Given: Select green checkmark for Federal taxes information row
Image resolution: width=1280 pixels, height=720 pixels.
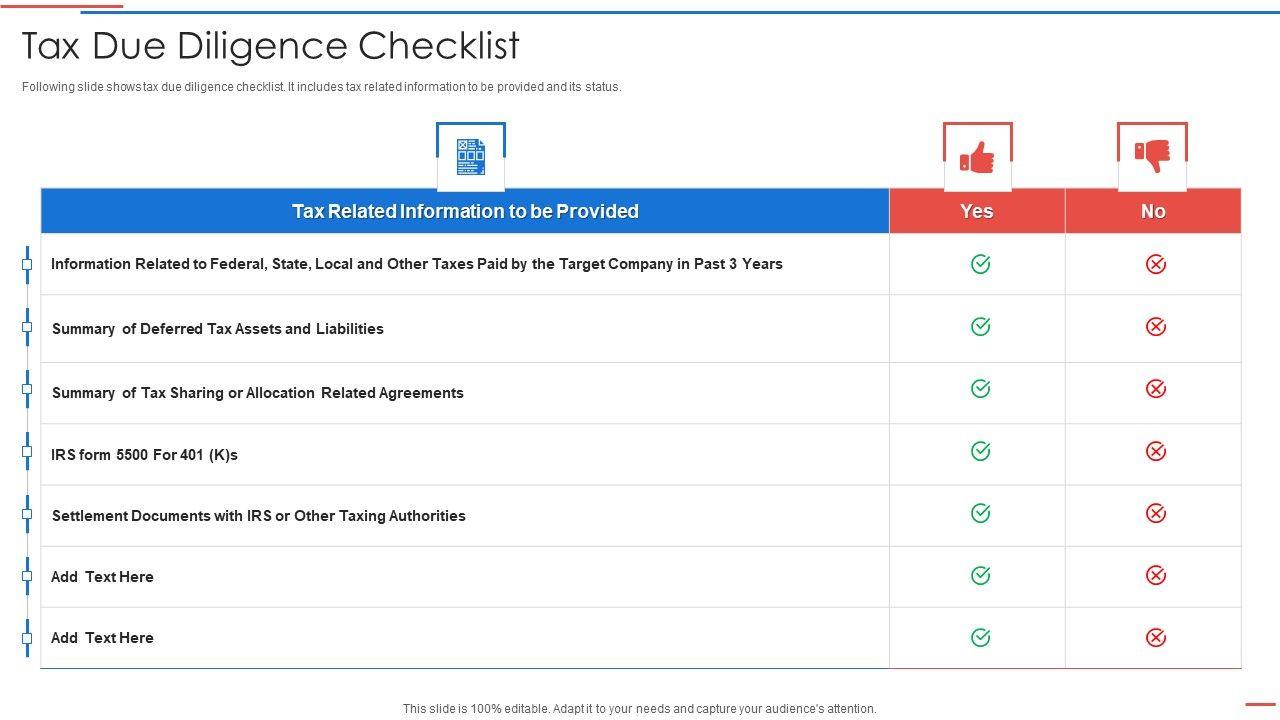Looking at the screenshot, I should [980, 264].
